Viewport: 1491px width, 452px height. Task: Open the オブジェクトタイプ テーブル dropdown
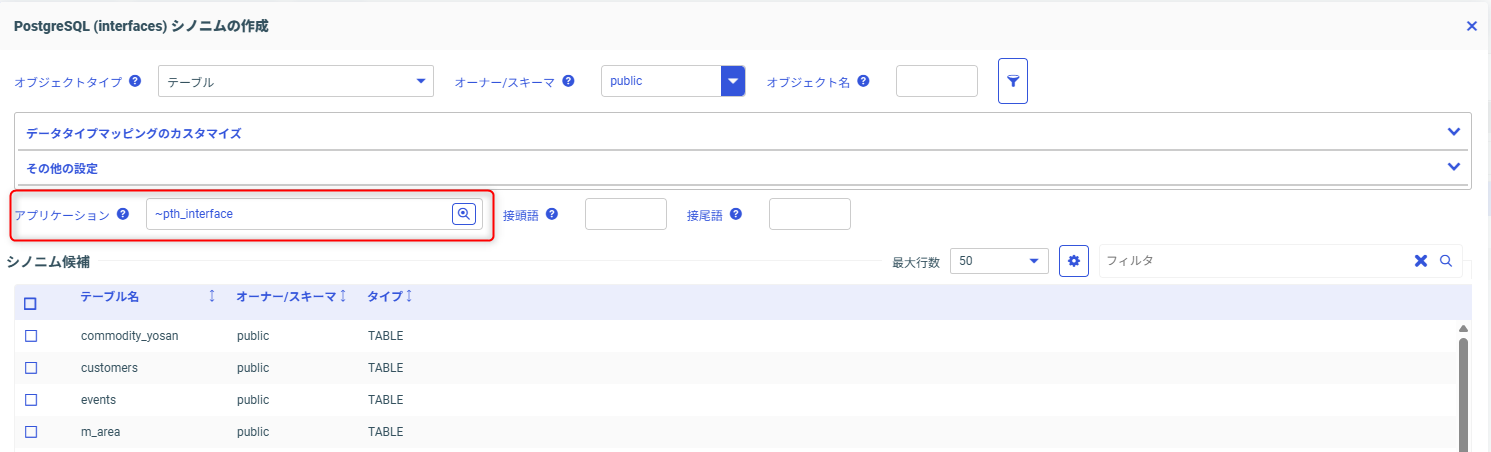[296, 82]
